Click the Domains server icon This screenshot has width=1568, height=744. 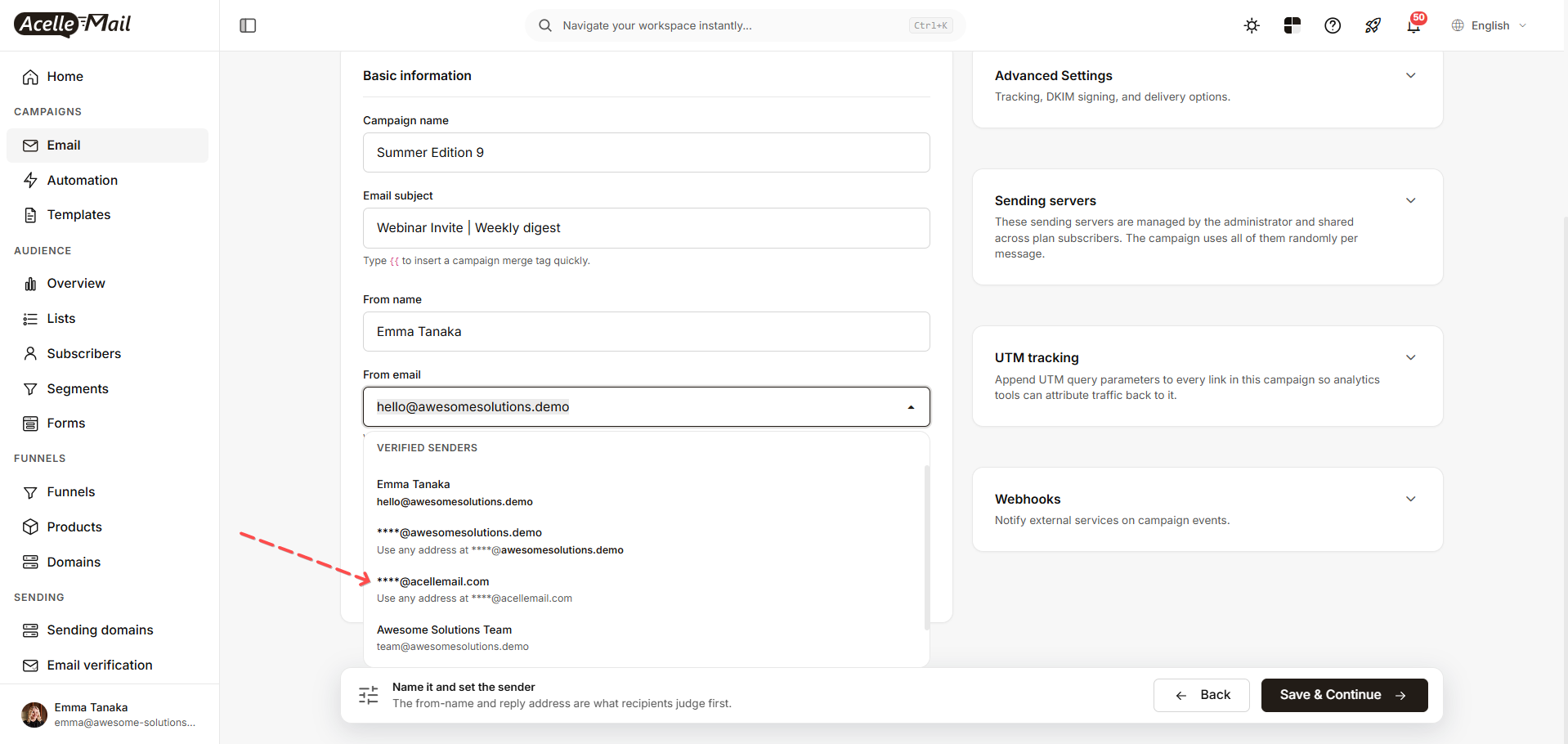pyautogui.click(x=30, y=562)
